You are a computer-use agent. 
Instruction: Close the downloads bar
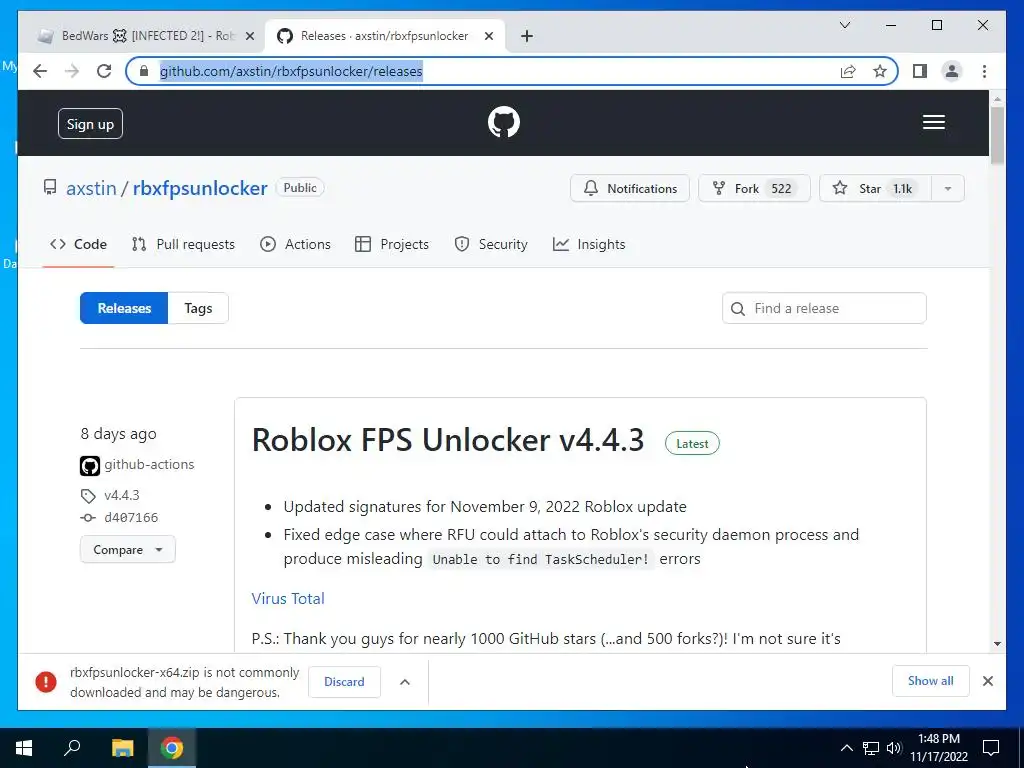(x=987, y=681)
